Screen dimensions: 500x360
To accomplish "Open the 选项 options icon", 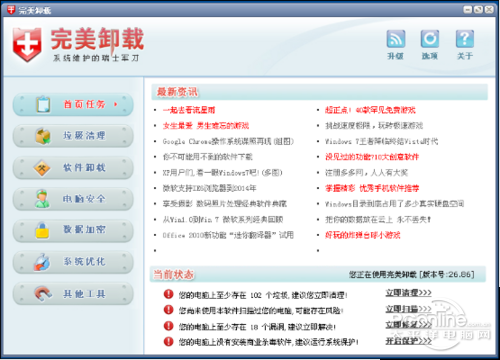I will point(430,39).
